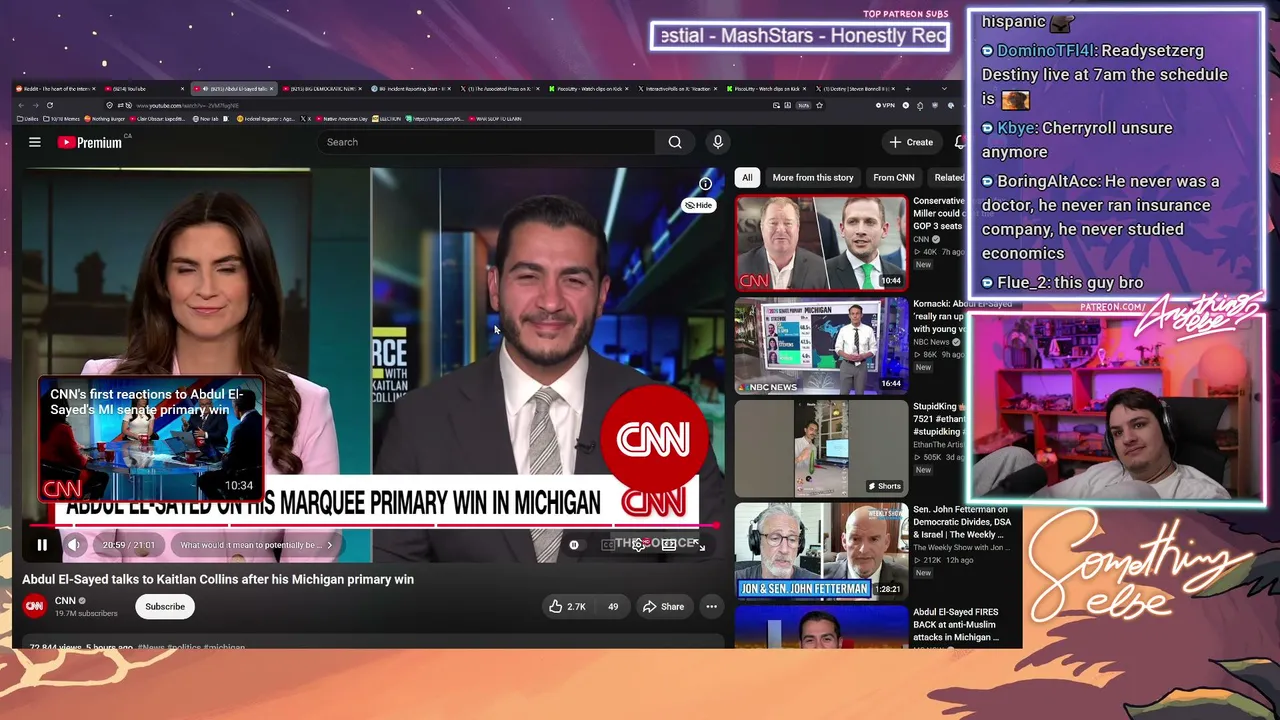Like the video with 2.7K thumbs-up

click(x=566, y=606)
